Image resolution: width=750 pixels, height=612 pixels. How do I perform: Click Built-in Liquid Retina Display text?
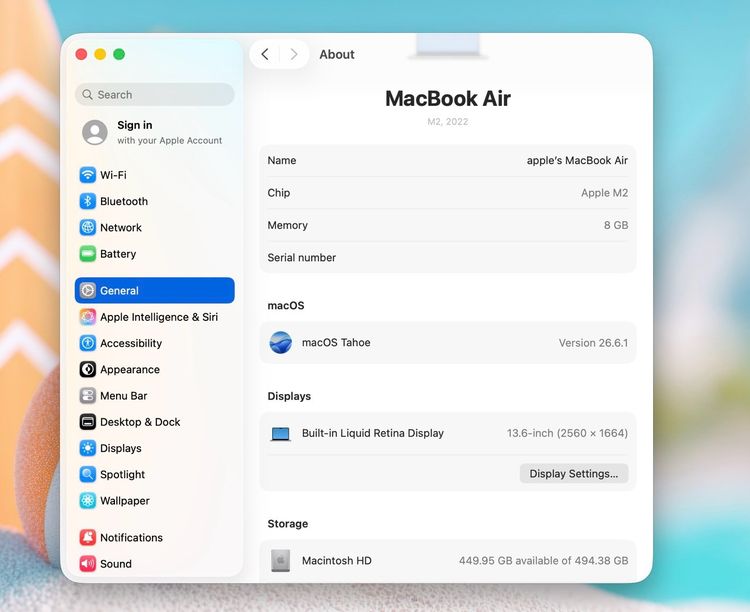tap(373, 433)
